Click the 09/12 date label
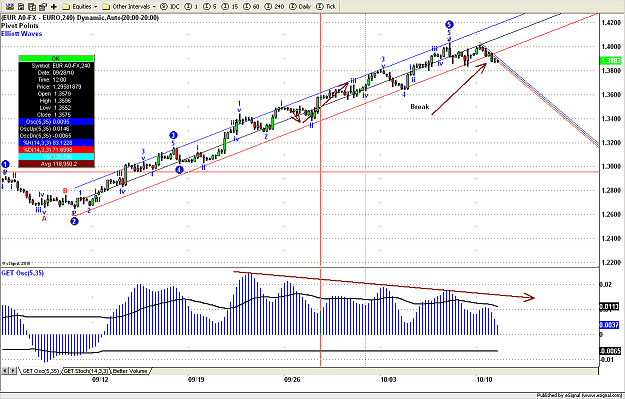The width and height of the screenshot is (625, 399). coord(100,380)
